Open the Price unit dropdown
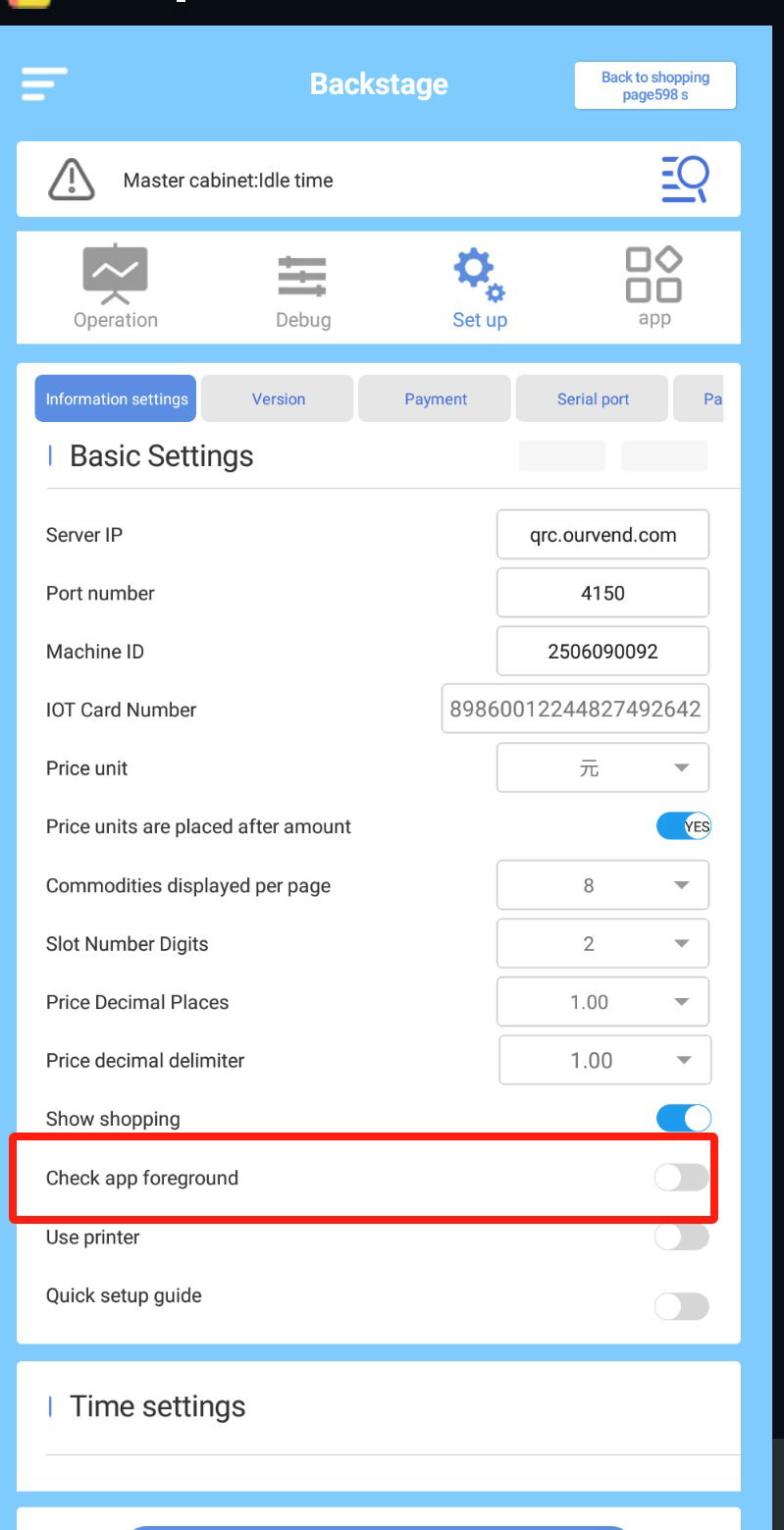This screenshot has height=1530, width=784. point(602,768)
